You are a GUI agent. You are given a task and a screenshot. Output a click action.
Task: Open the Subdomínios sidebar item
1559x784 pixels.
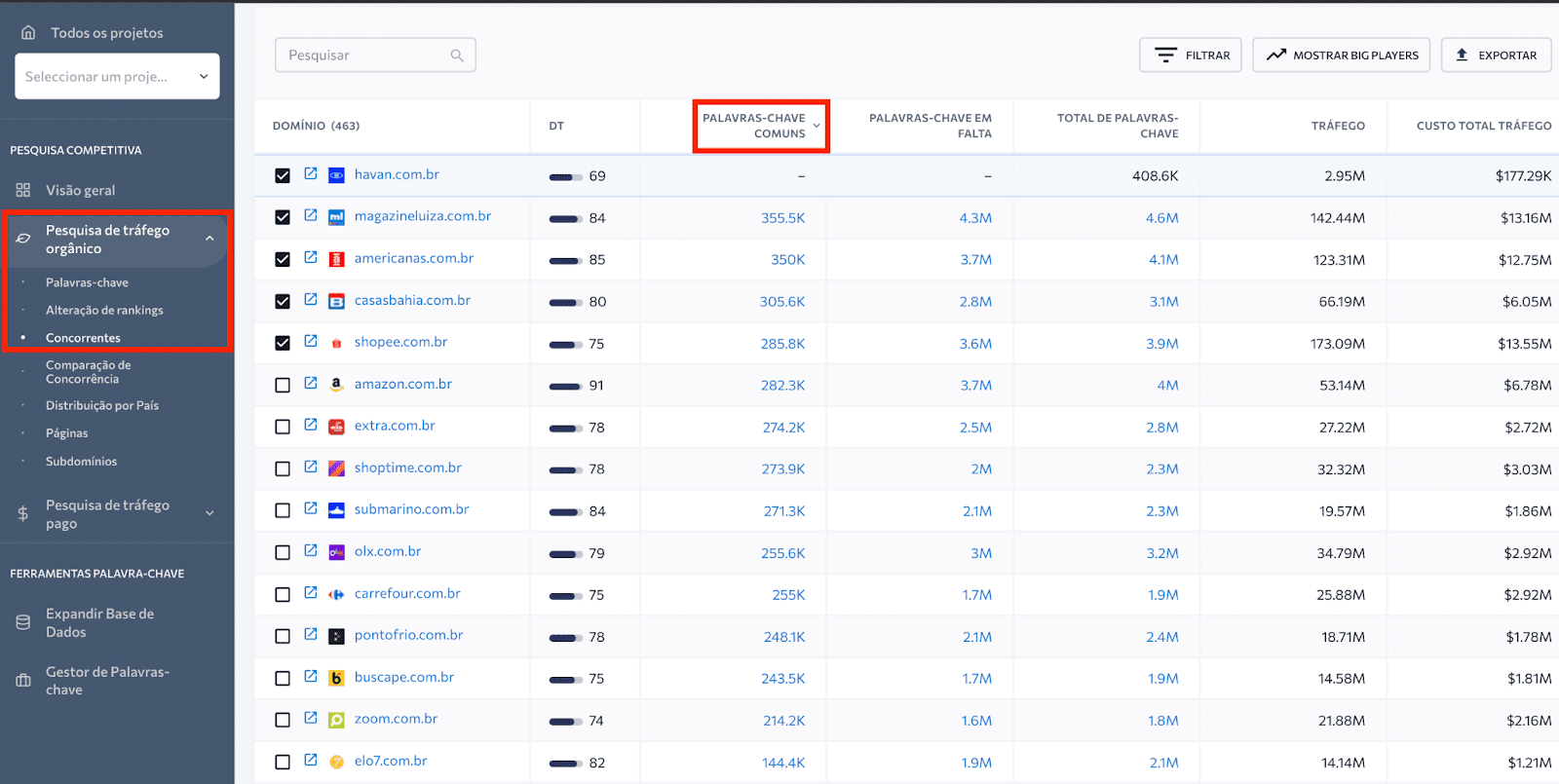point(81,462)
